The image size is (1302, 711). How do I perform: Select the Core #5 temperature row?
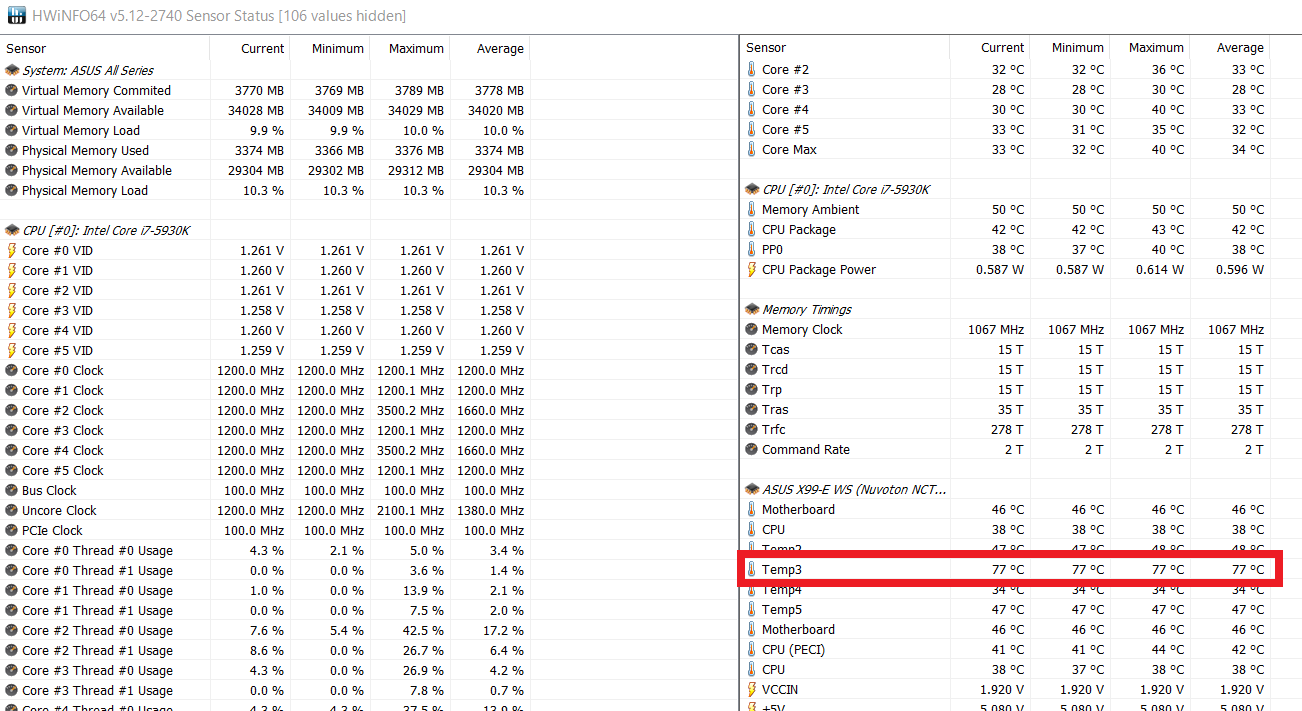pos(1005,129)
